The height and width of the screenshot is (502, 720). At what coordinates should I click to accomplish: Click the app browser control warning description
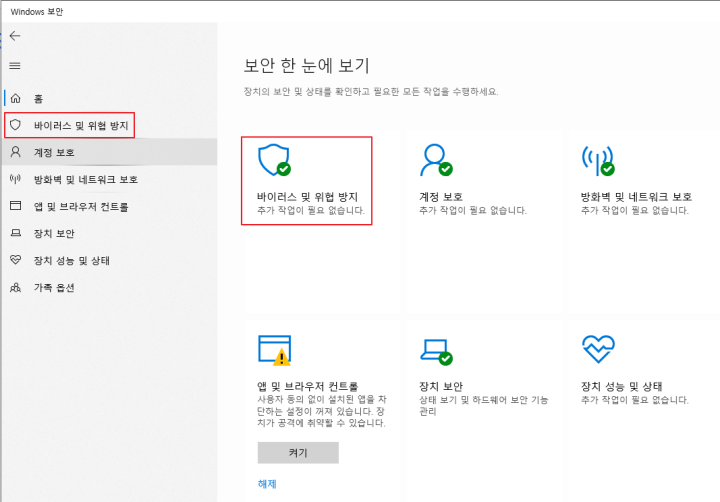tap(321, 411)
